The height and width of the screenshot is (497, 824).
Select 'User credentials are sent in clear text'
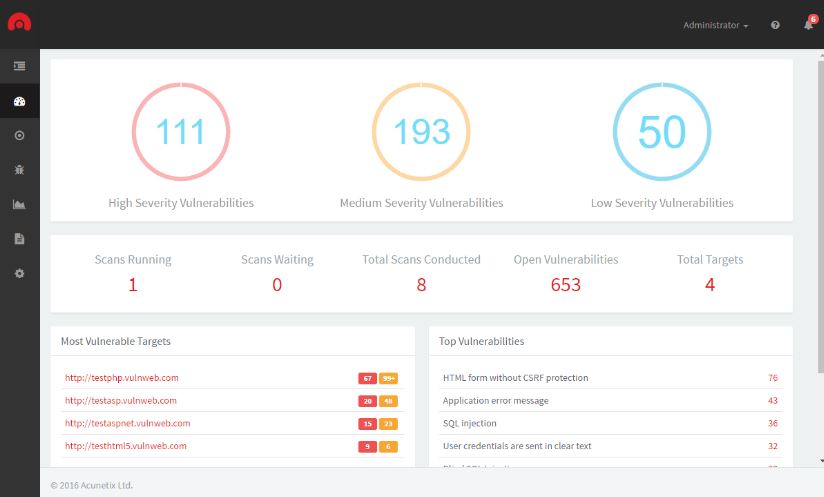click(611, 446)
